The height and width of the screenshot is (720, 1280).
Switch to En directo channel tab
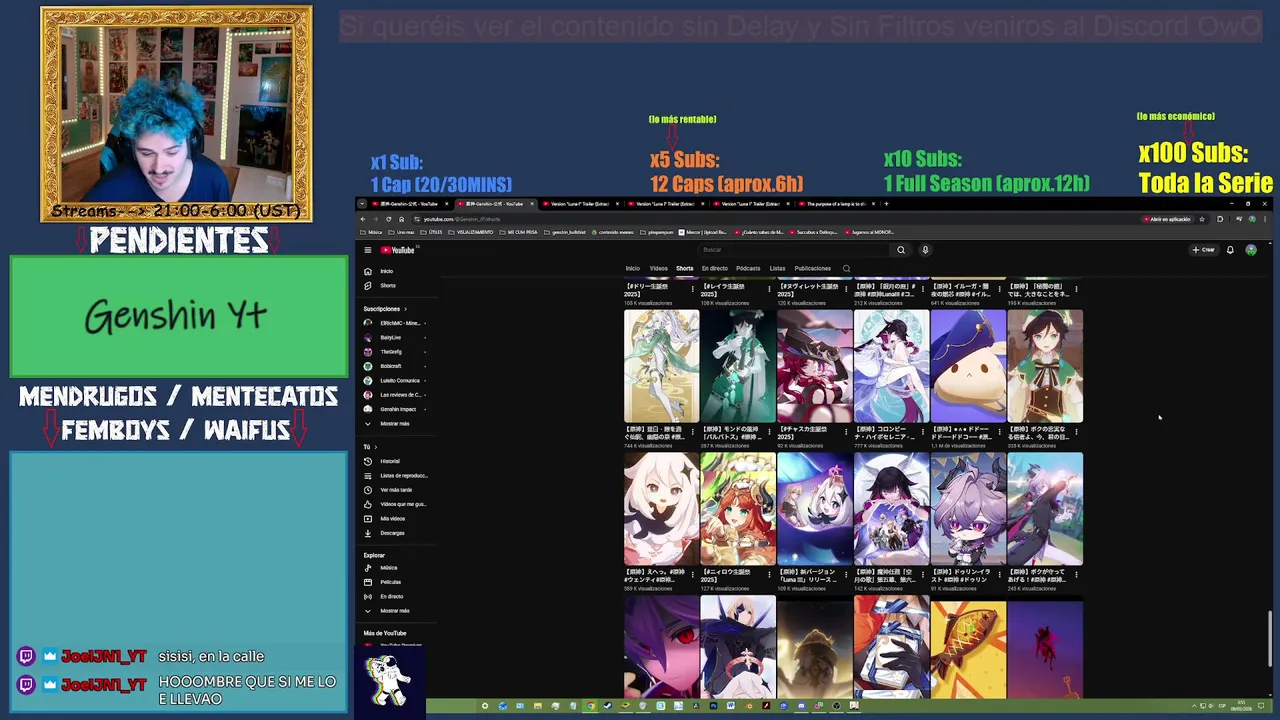pos(714,268)
